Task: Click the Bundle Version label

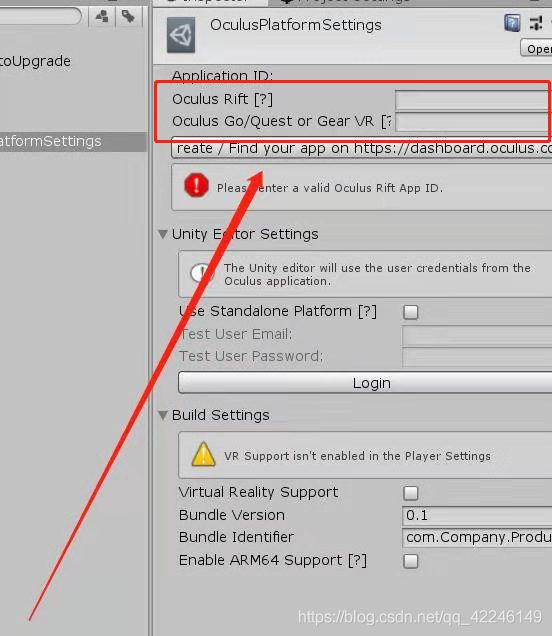Action: pyautogui.click(x=232, y=515)
